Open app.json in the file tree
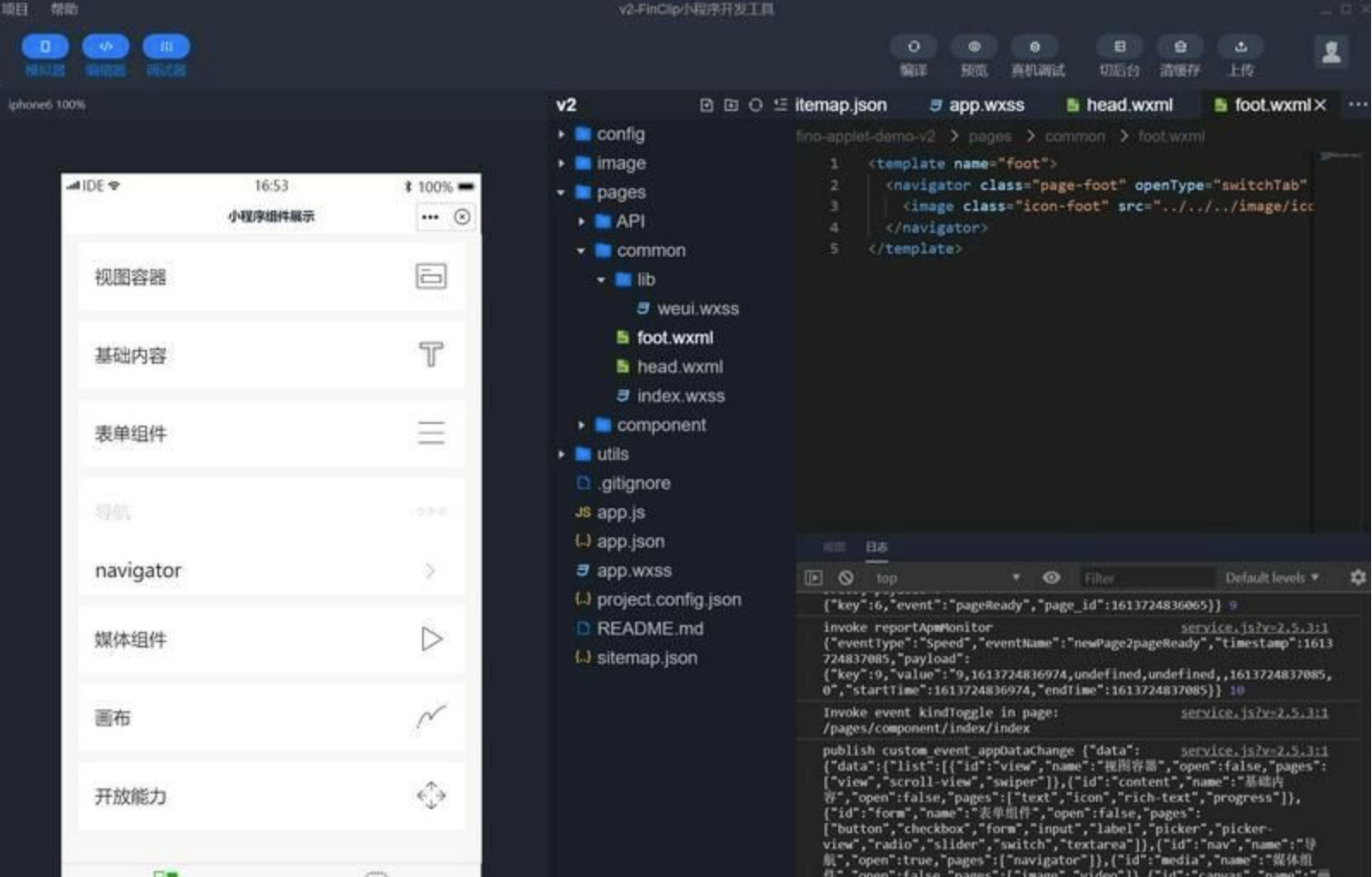Image resolution: width=1372 pixels, height=877 pixels. 620,542
